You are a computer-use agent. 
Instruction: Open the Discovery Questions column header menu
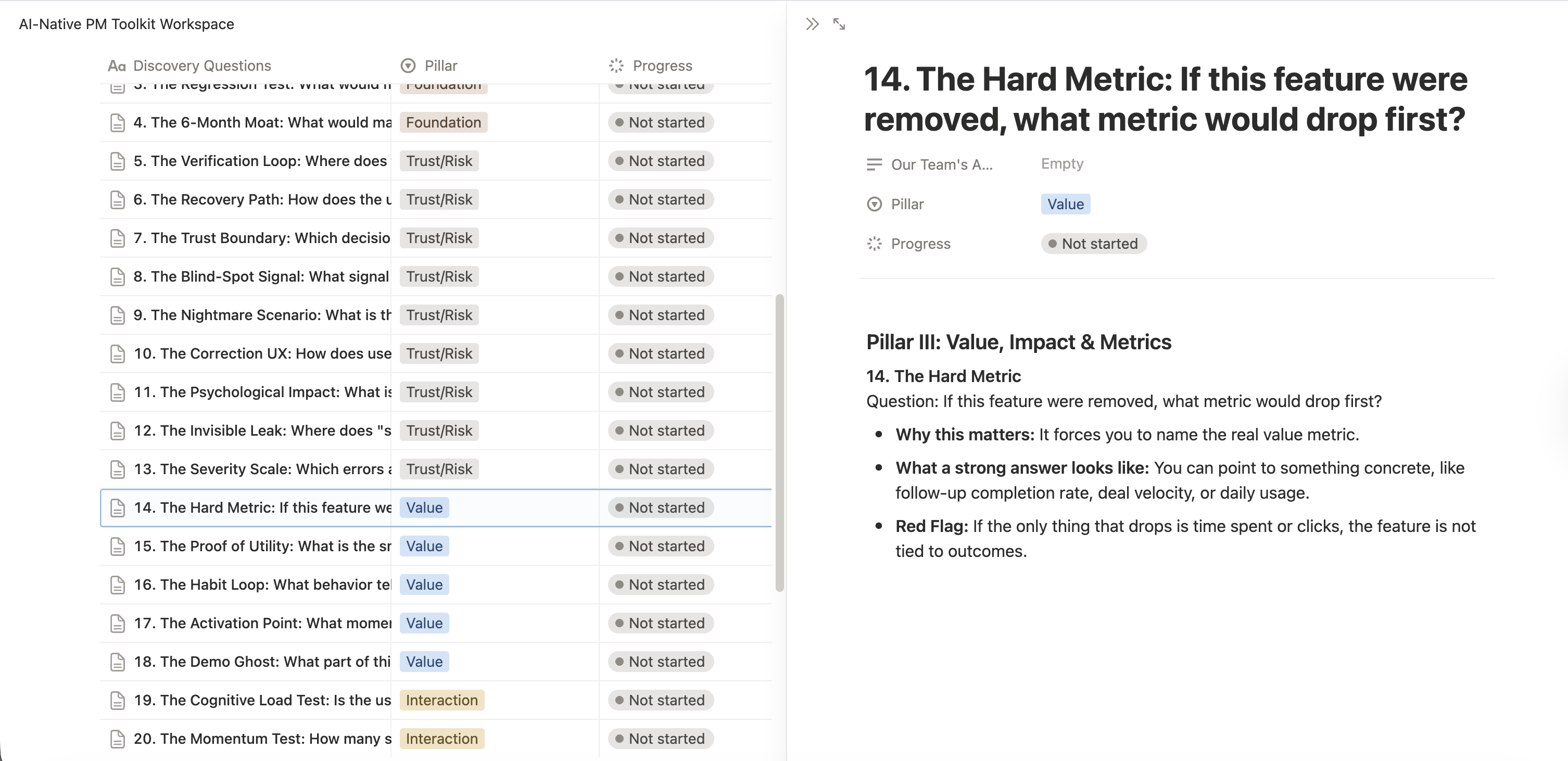[201, 65]
